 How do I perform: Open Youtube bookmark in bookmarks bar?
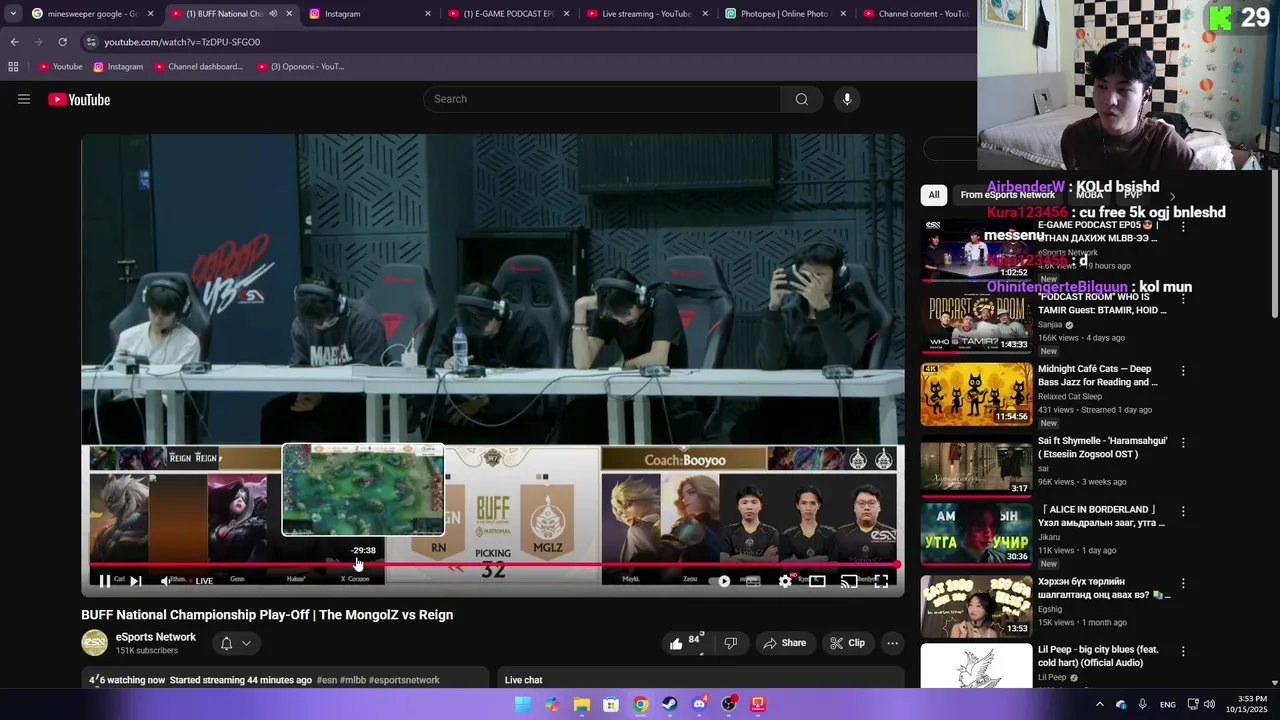tap(60, 67)
